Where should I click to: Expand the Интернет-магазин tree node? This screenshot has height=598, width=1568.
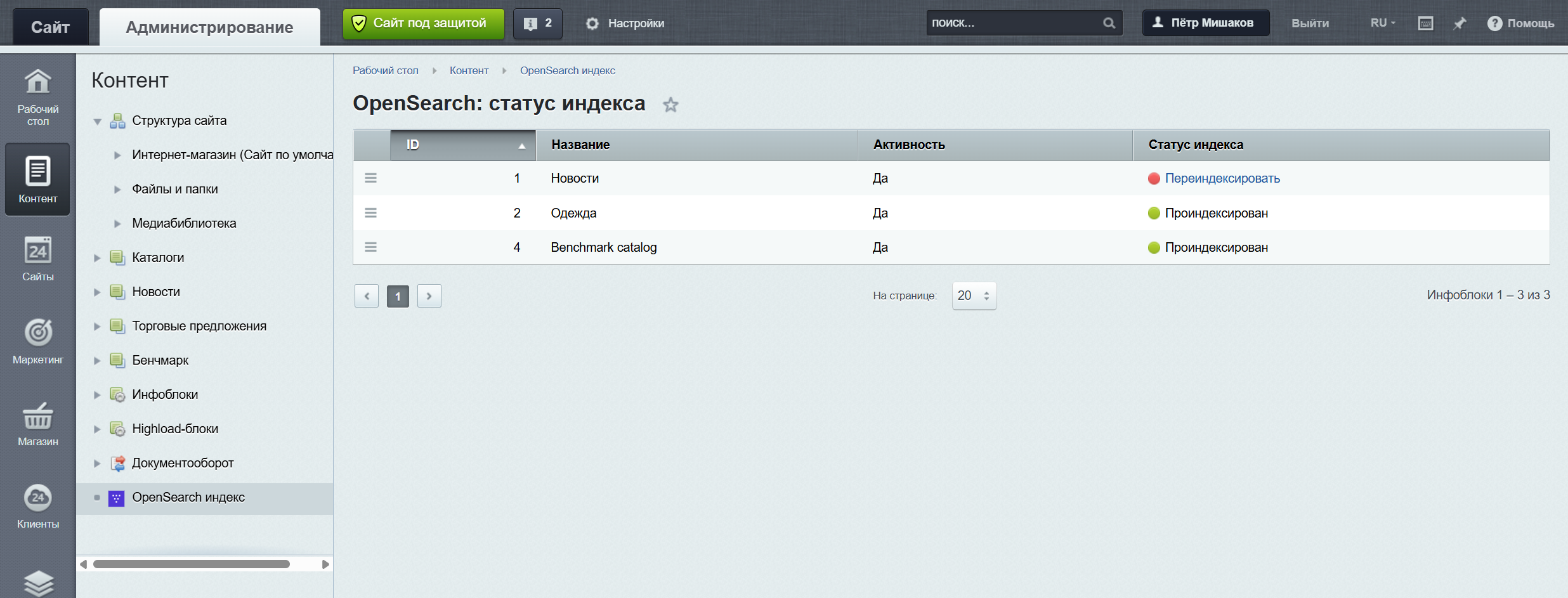point(117,155)
